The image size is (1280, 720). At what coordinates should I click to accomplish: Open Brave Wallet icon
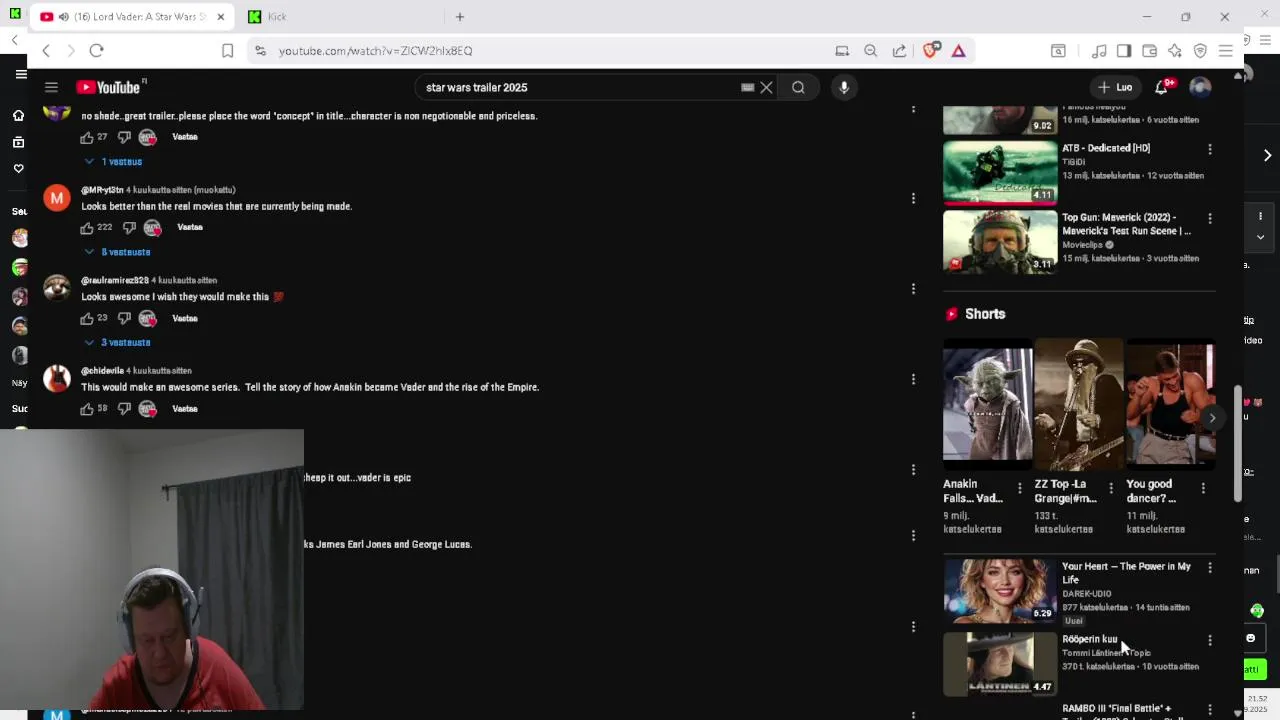pos(1149,51)
